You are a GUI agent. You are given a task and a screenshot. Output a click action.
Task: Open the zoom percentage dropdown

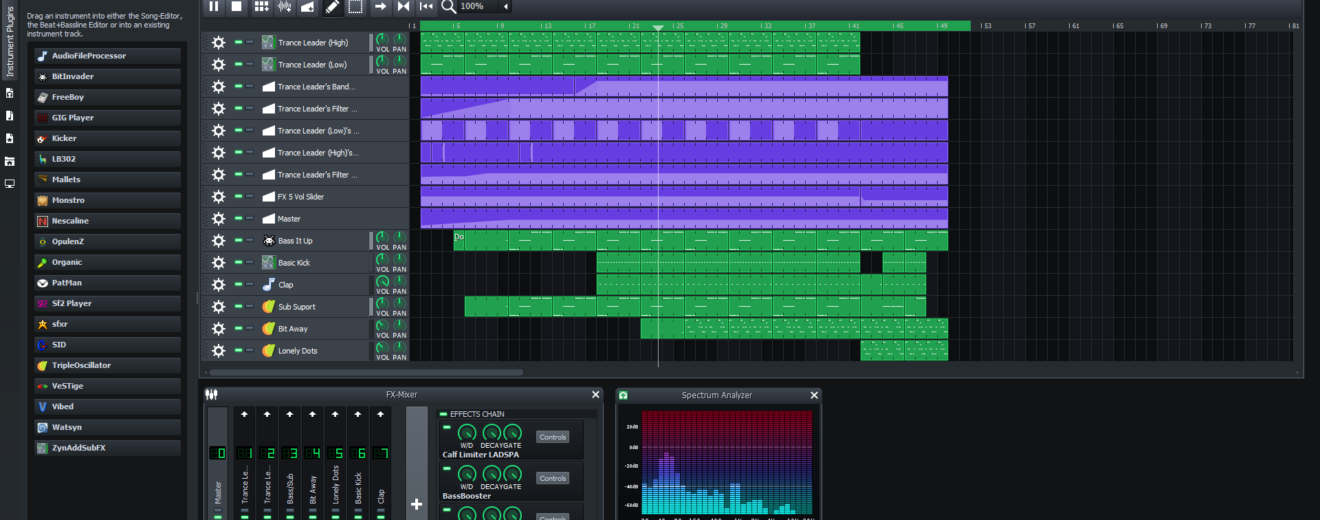[505, 7]
